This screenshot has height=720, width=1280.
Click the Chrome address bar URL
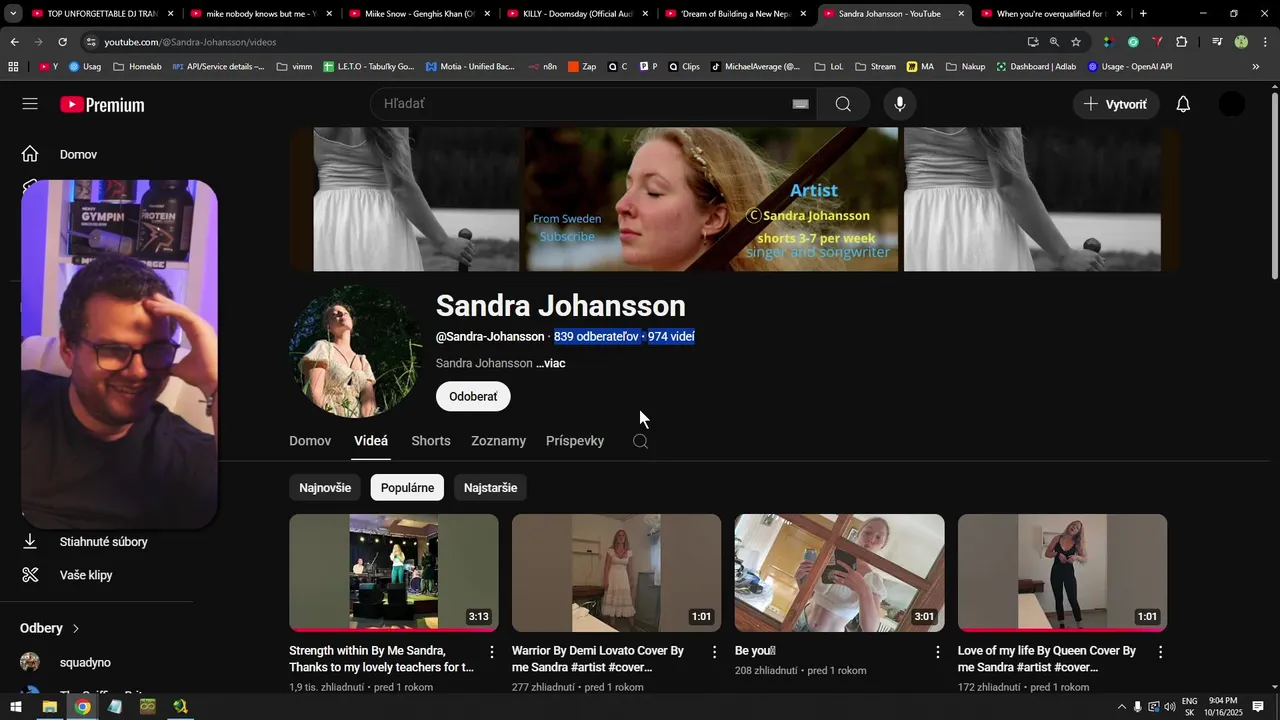[190, 42]
